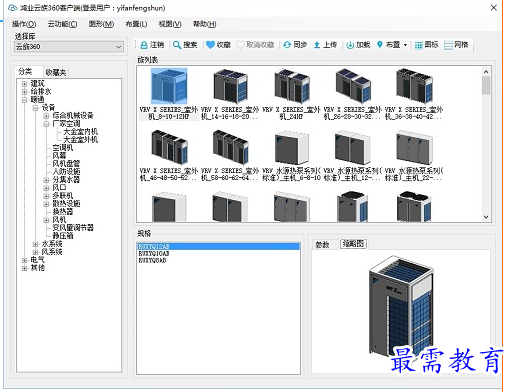The height and width of the screenshot is (392, 512).
Task: Select 空调机 in the tree
Action: pos(63,148)
